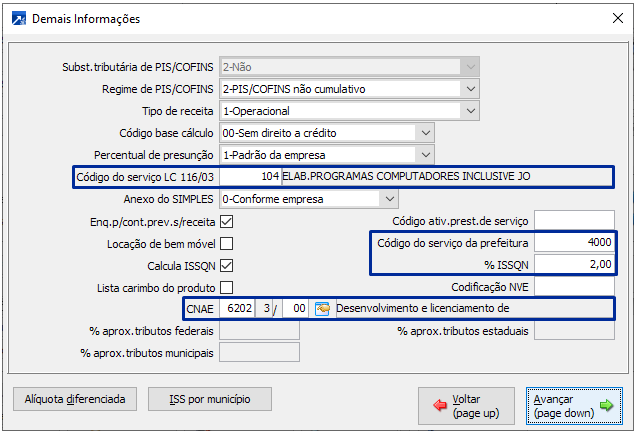Screen dimensions: 637x435
Task: Enable Locação de bem móvel checkbox
Action: [x=226, y=244]
